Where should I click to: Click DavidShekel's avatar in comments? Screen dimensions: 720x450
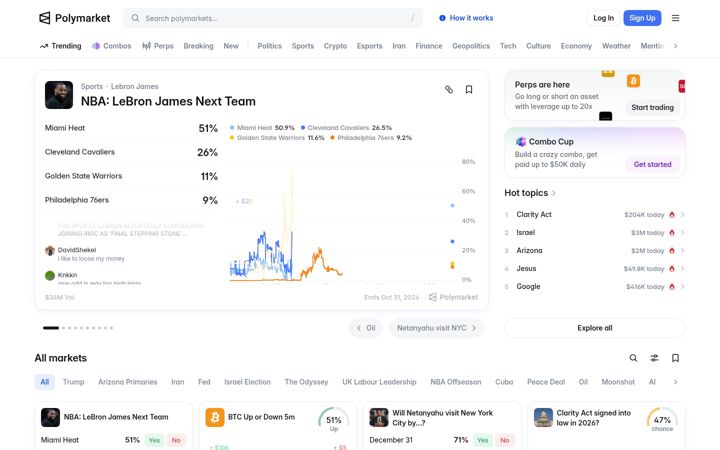coord(50,250)
